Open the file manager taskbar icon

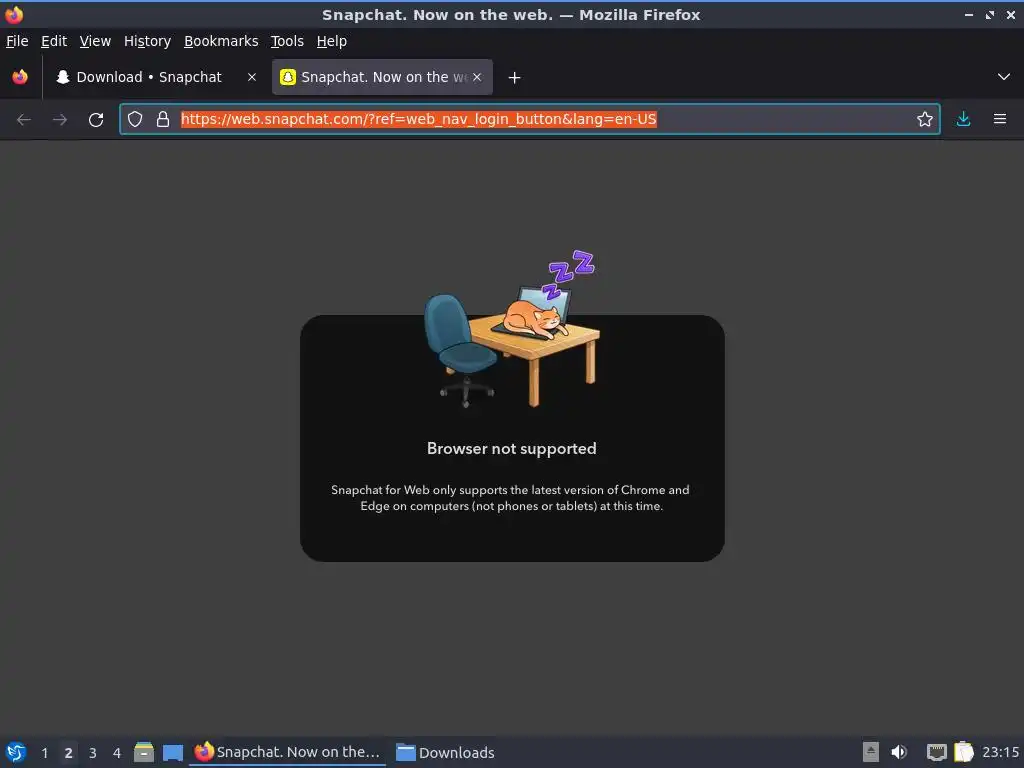pos(144,752)
